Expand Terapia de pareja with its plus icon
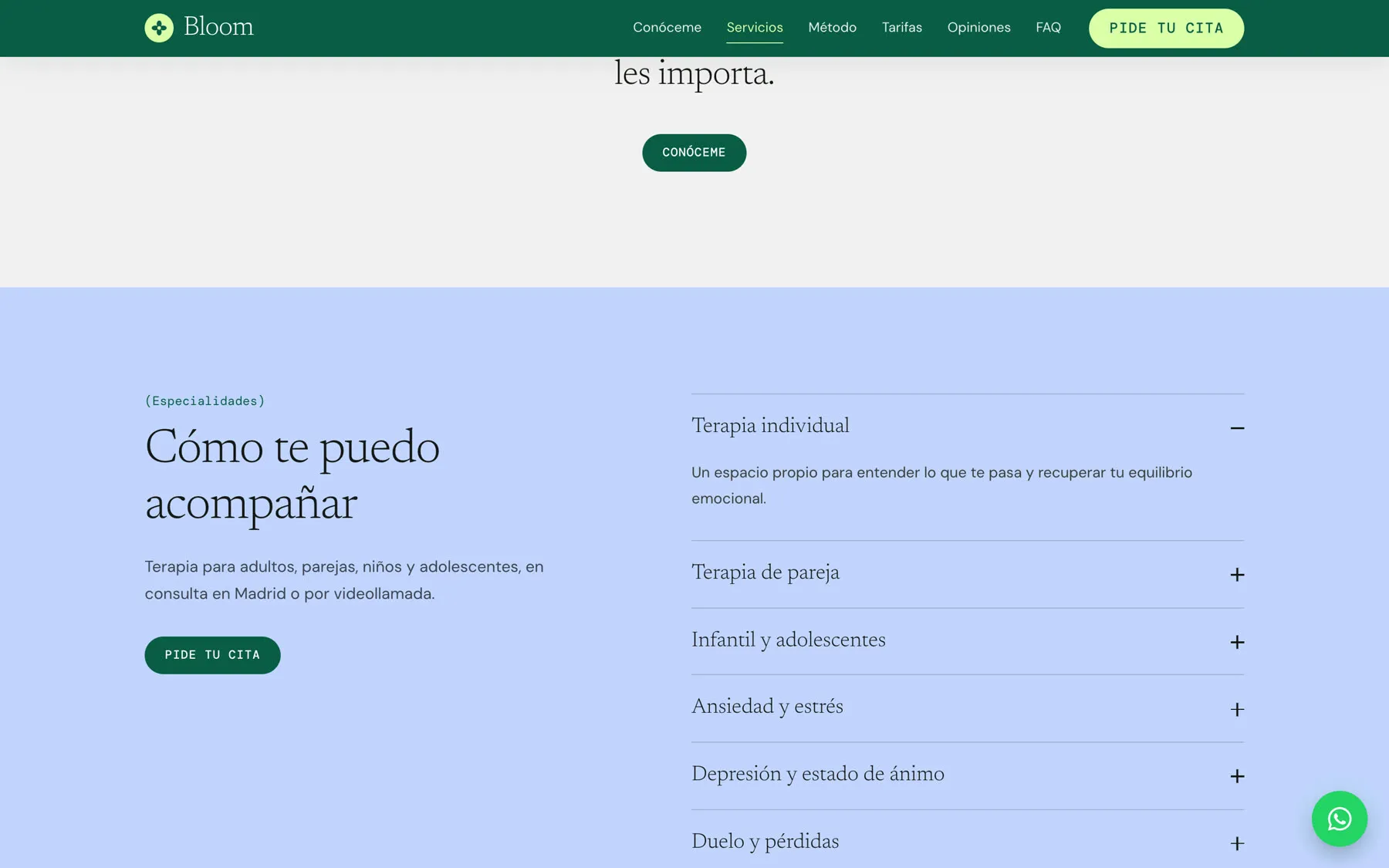 (x=1237, y=575)
